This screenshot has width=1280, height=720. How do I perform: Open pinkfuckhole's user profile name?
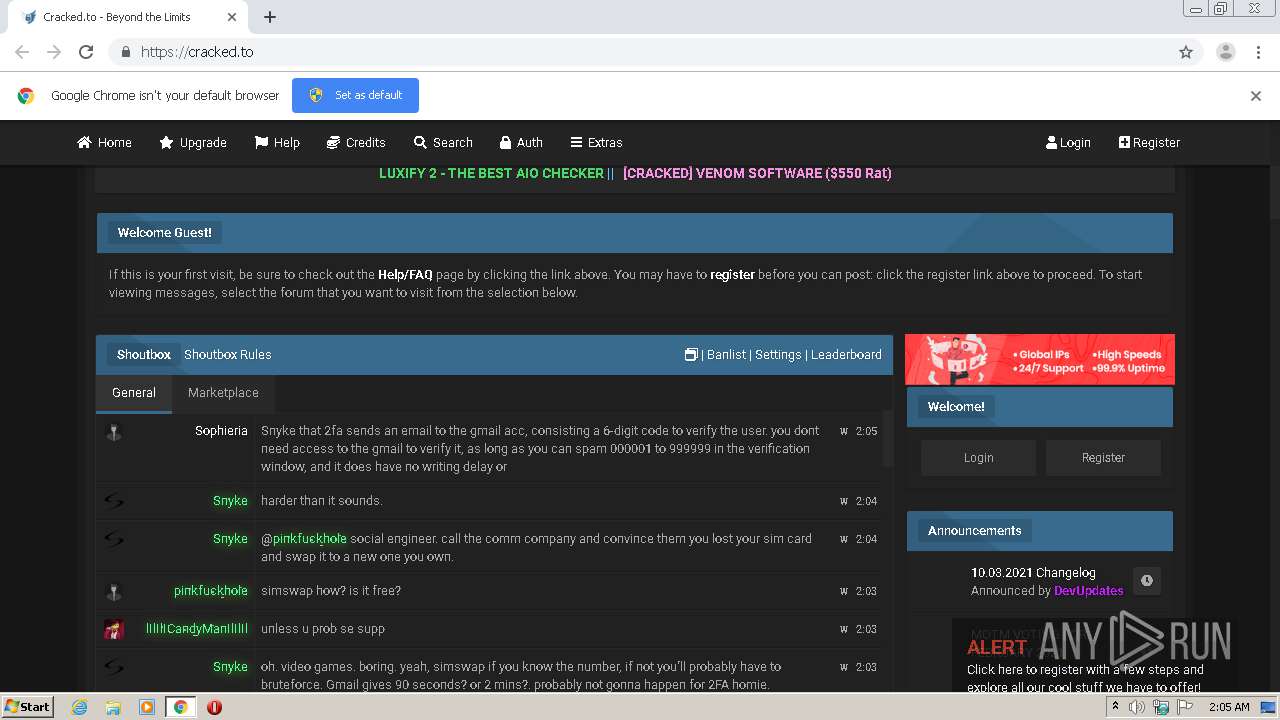tap(211, 591)
